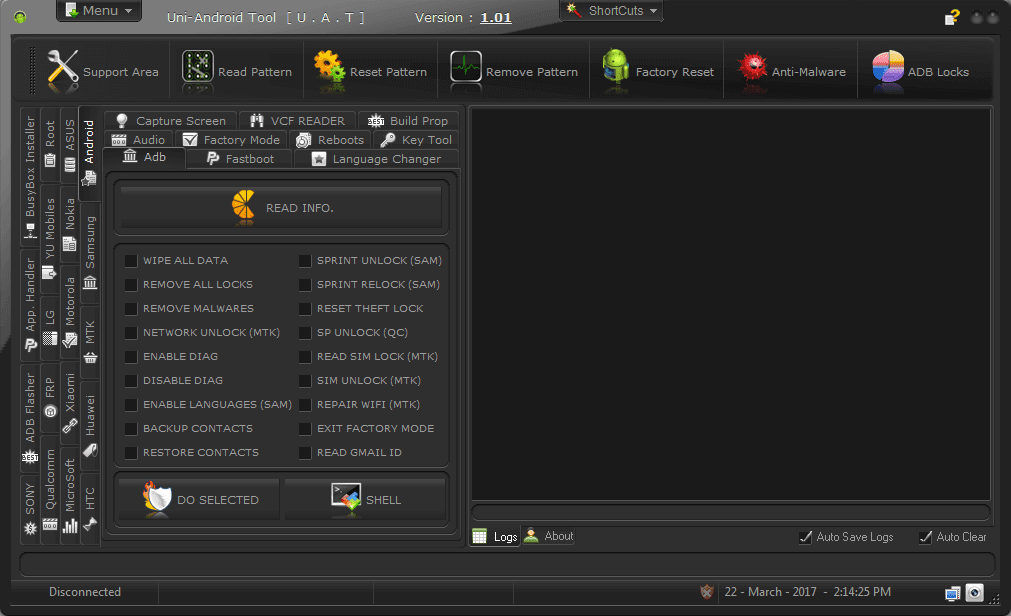
Task: Check the NETWORK UNLOCK (MTK) checkbox
Action: 131,332
